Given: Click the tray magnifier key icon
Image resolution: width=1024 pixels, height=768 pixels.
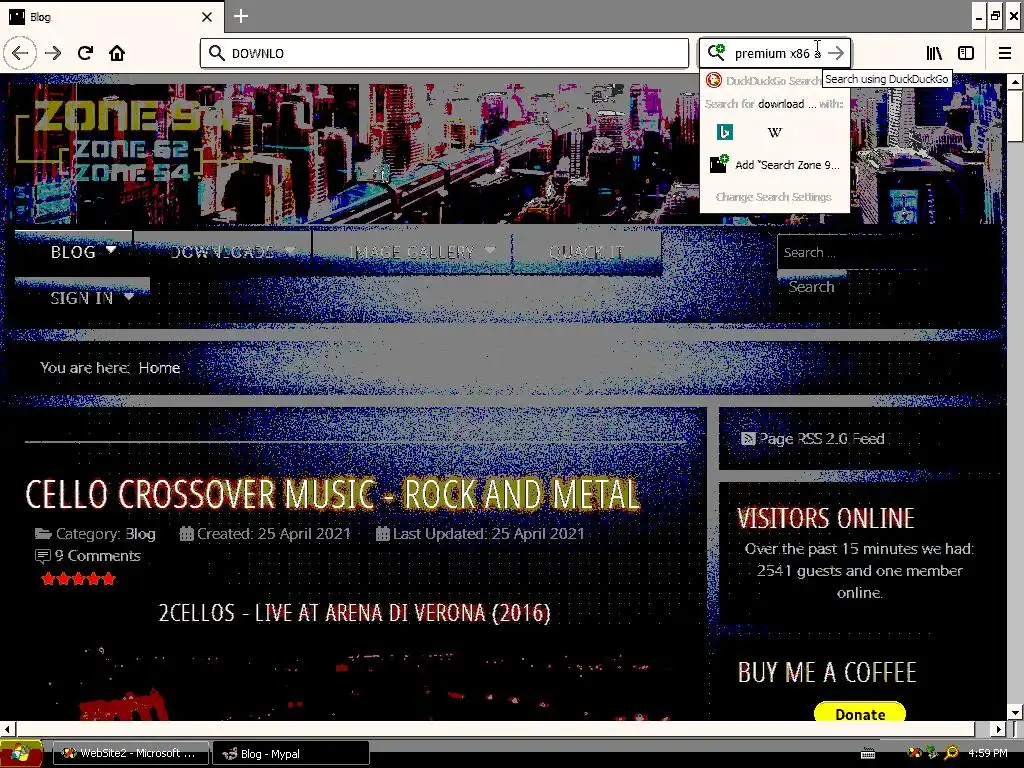Looking at the screenshot, I should point(952,754).
